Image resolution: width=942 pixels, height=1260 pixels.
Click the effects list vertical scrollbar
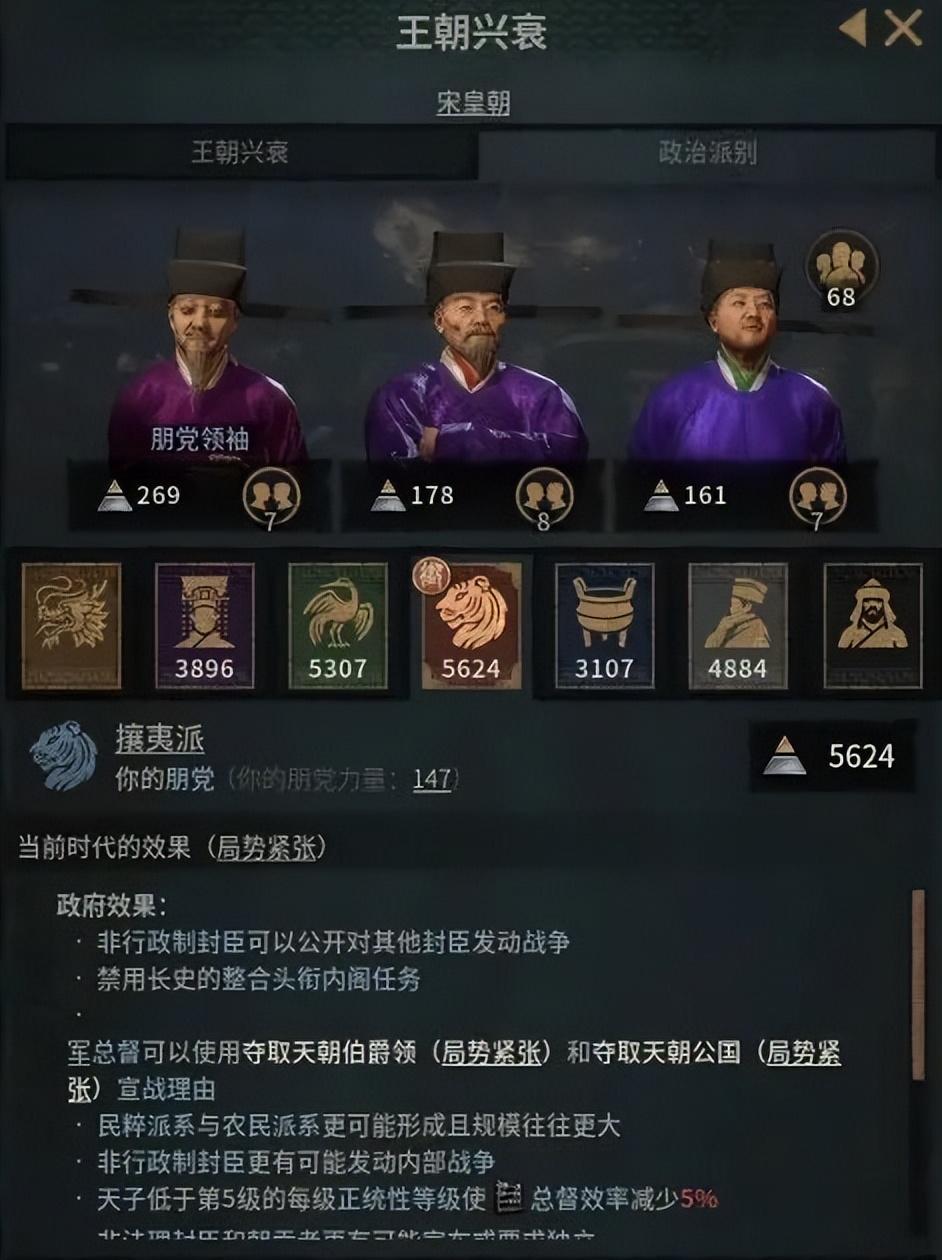918,985
